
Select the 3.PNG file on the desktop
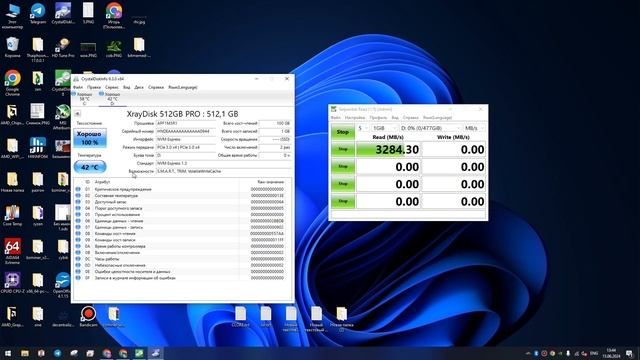(x=88, y=13)
